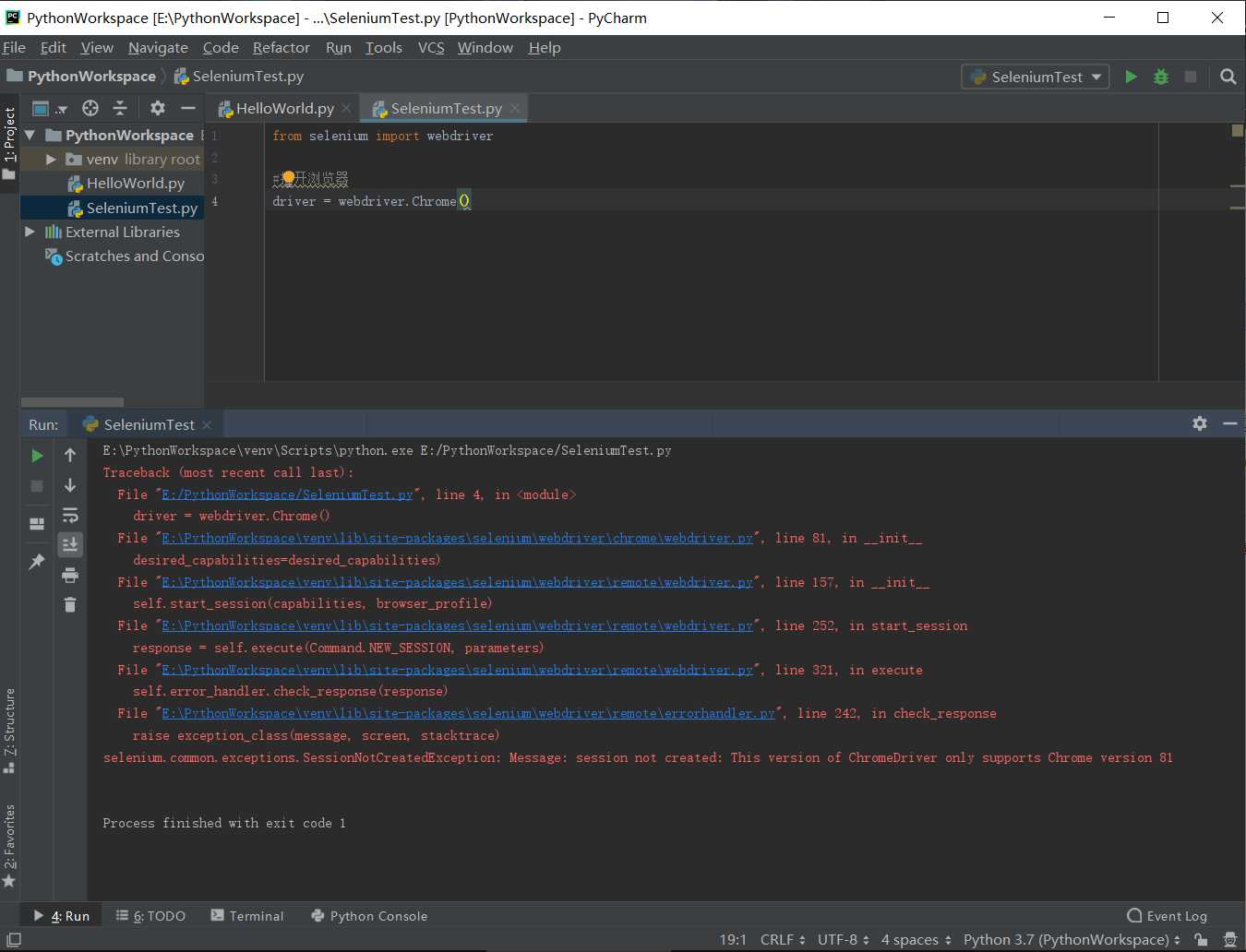Click the Project panel horizontal scrollbar

(72, 402)
